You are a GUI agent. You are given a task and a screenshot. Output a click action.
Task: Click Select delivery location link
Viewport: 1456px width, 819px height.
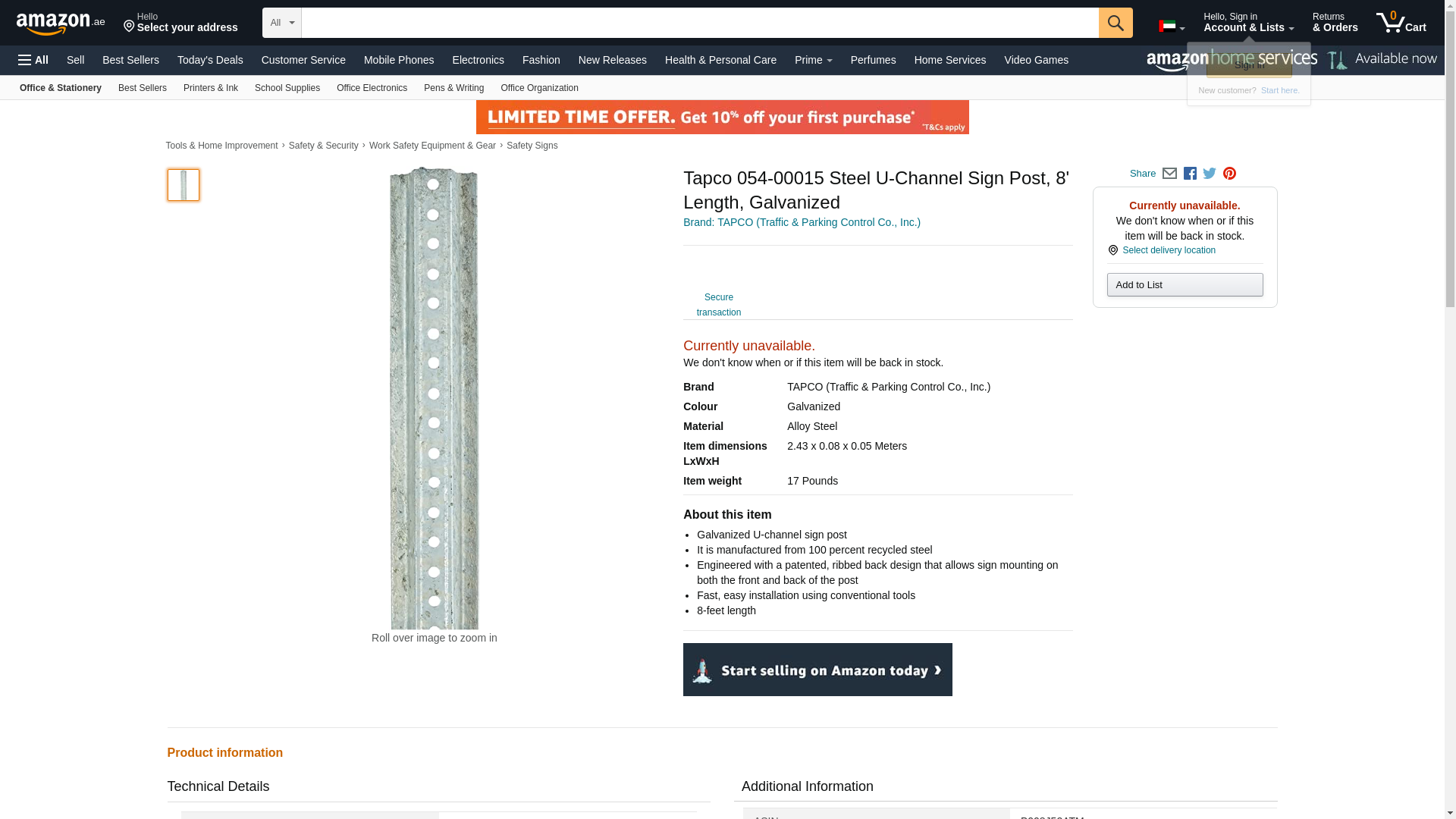coord(1168,250)
